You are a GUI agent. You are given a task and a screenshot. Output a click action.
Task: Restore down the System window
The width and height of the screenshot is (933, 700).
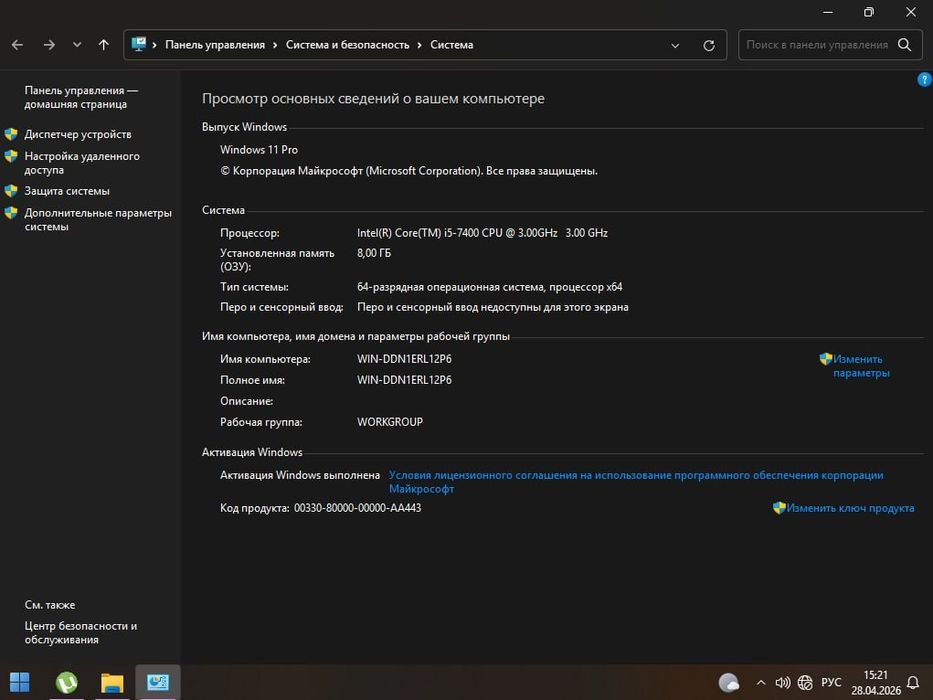click(x=869, y=12)
